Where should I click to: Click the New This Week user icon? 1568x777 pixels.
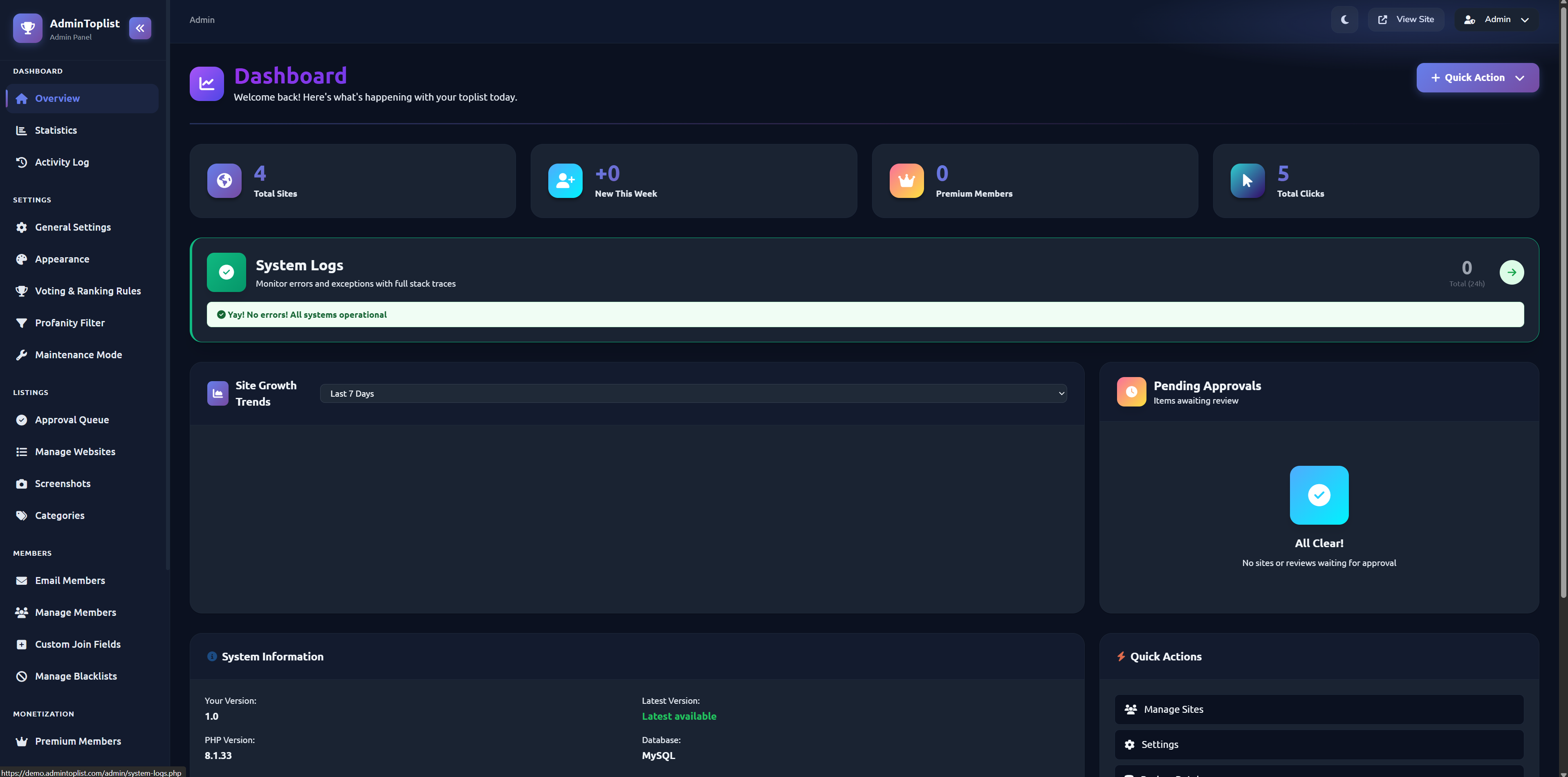(x=565, y=181)
